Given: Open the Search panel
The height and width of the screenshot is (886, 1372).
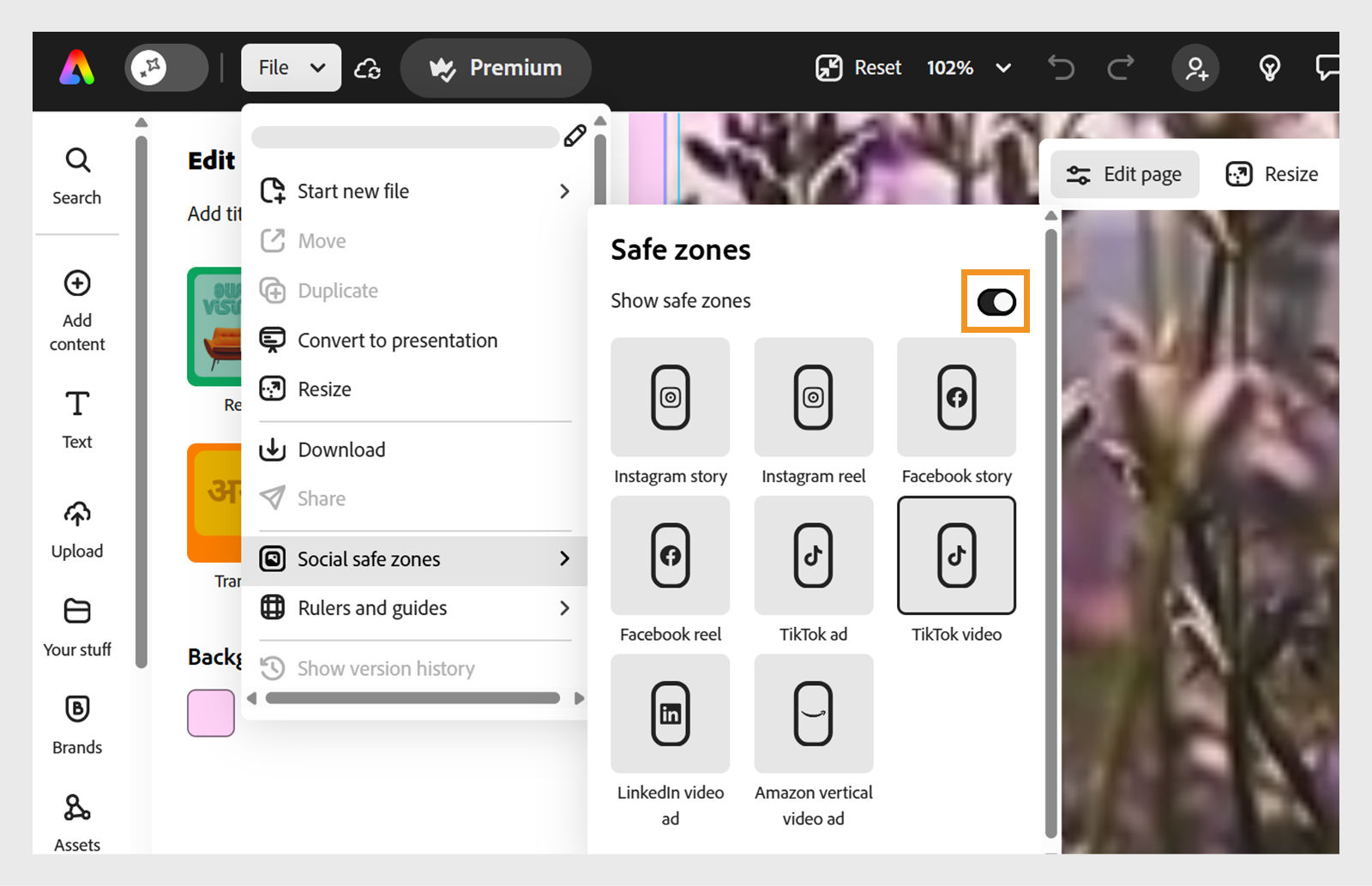Looking at the screenshot, I should pos(76,174).
